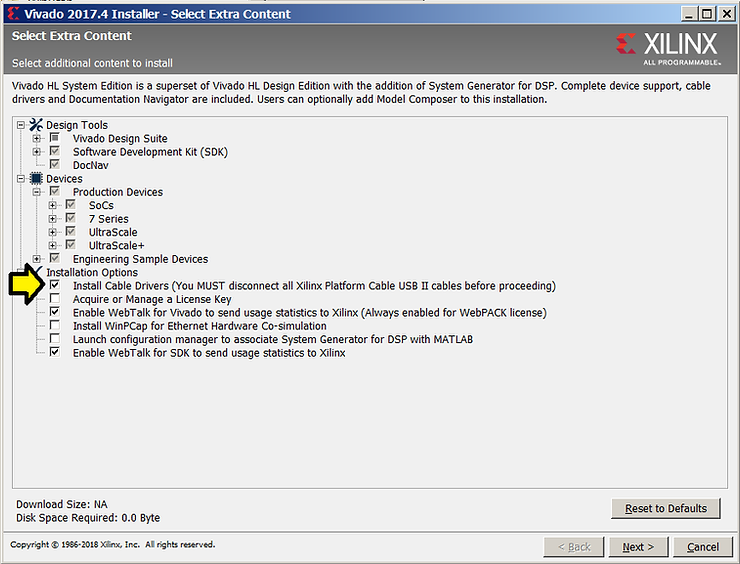The height and width of the screenshot is (564, 740).
Task: Expand the SoCs node
Action: [x=52, y=205]
